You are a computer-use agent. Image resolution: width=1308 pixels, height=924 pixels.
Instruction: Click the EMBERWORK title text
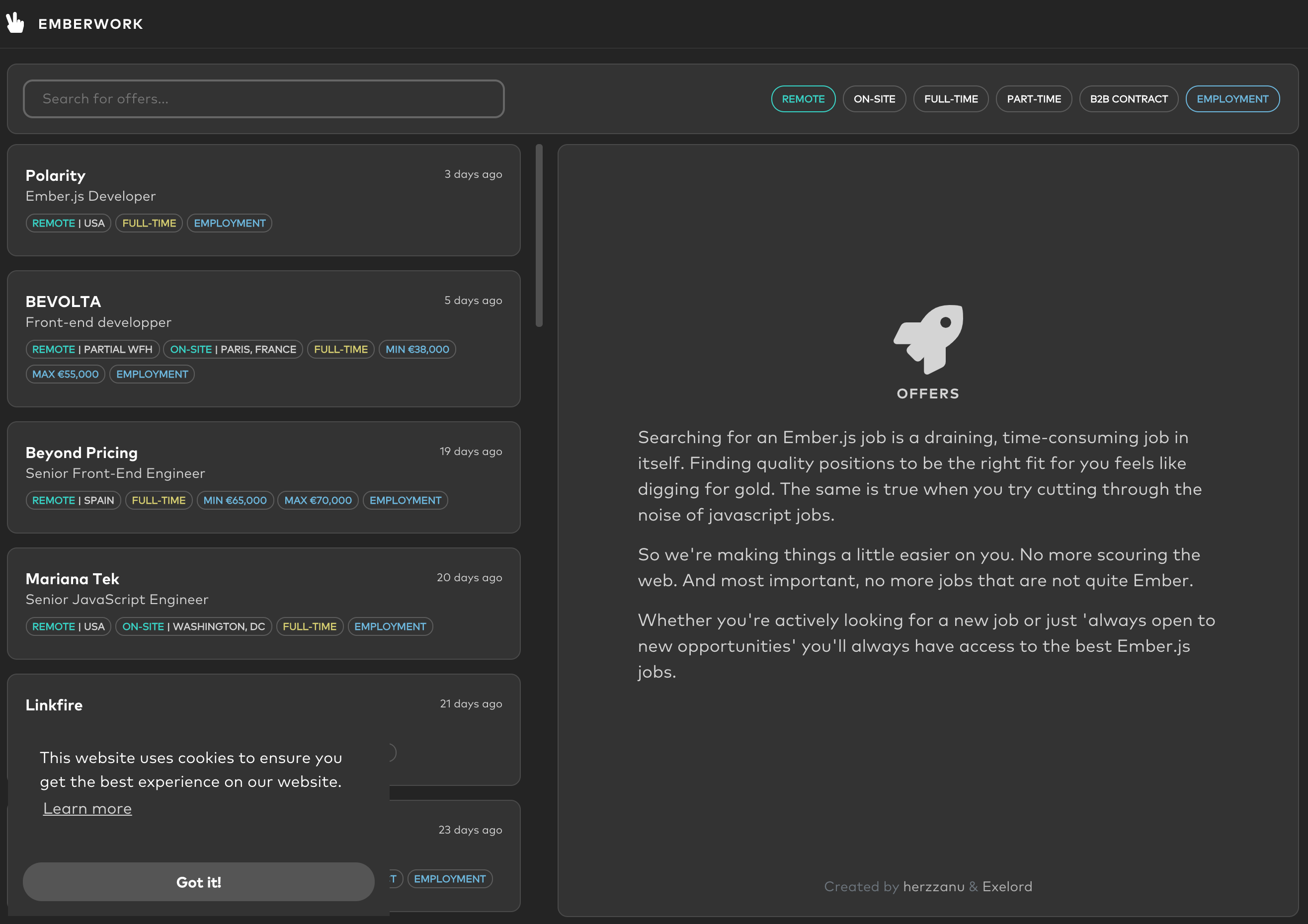90,24
